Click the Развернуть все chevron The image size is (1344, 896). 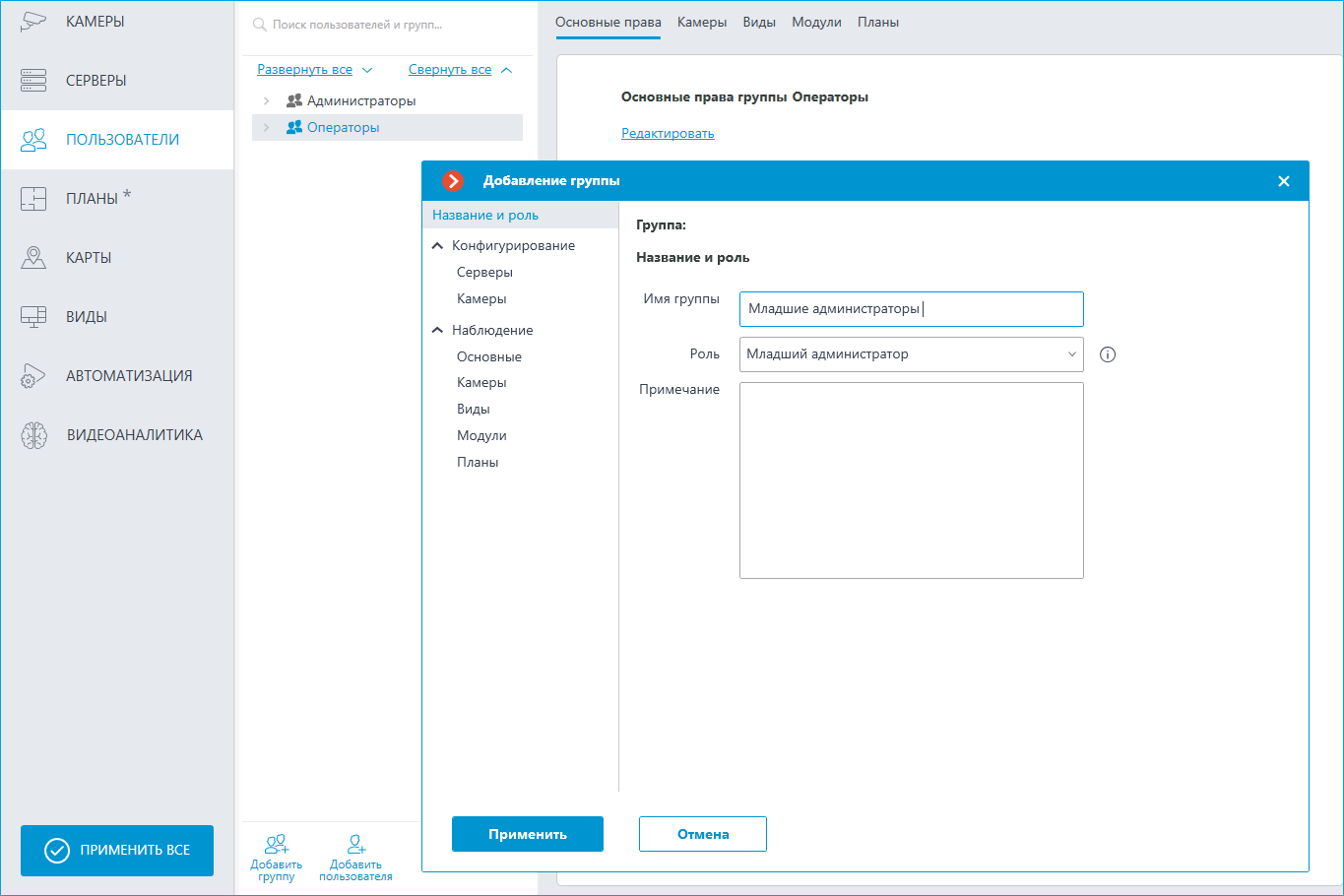(367, 70)
